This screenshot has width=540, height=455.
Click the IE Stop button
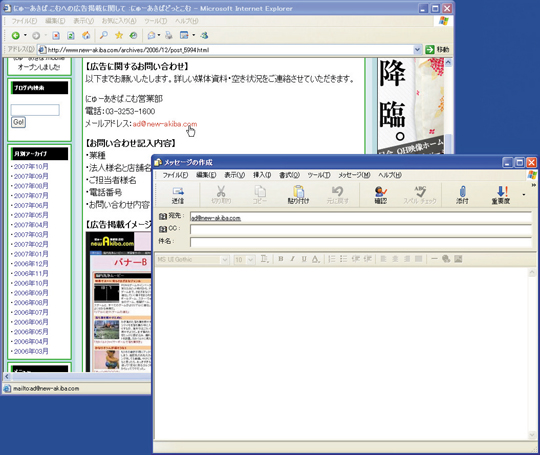[56, 35]
